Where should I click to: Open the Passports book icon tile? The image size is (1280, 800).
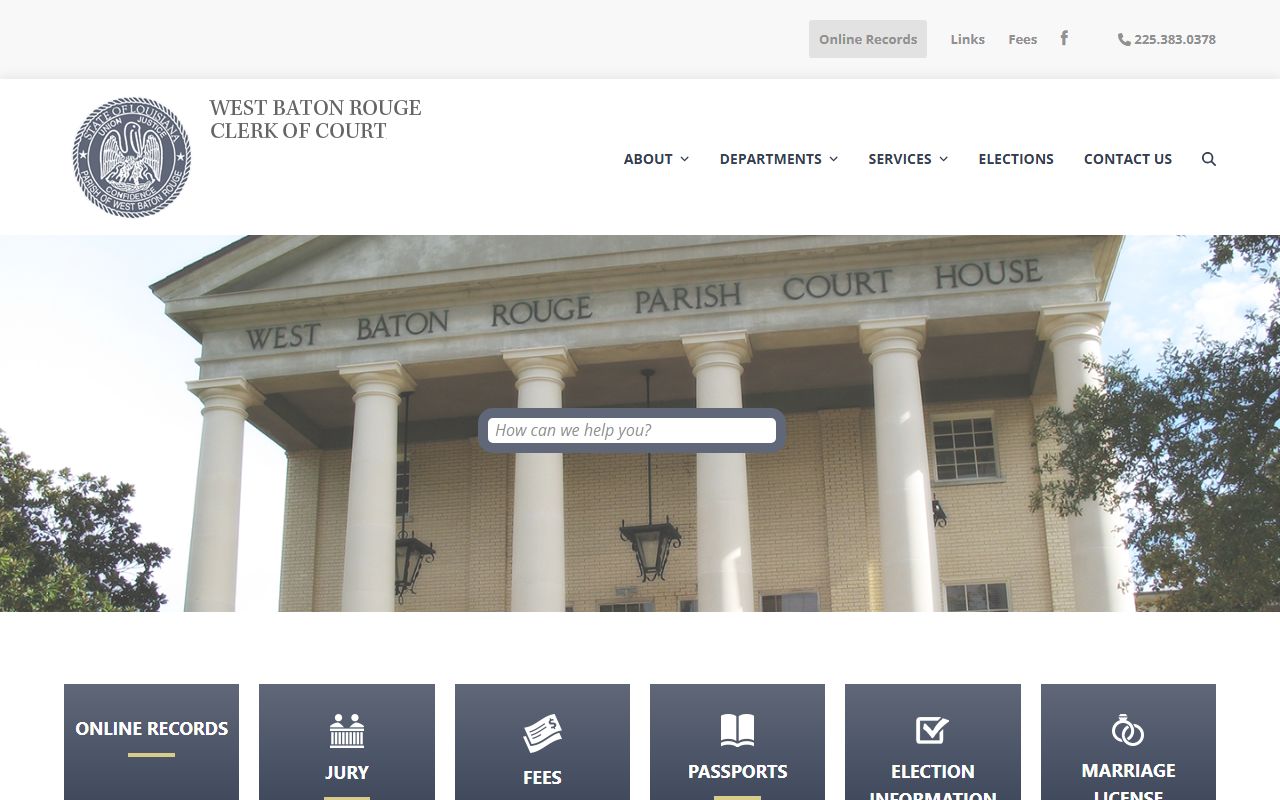pyautogui.click(x=737, y=730)
